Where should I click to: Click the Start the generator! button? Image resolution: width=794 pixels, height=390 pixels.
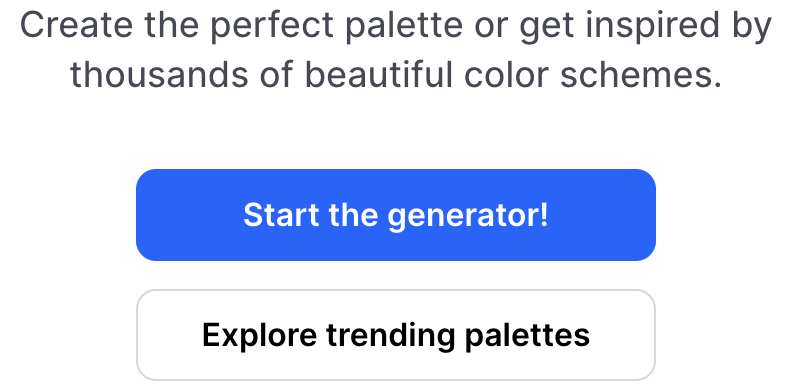[x=396, y=215]
